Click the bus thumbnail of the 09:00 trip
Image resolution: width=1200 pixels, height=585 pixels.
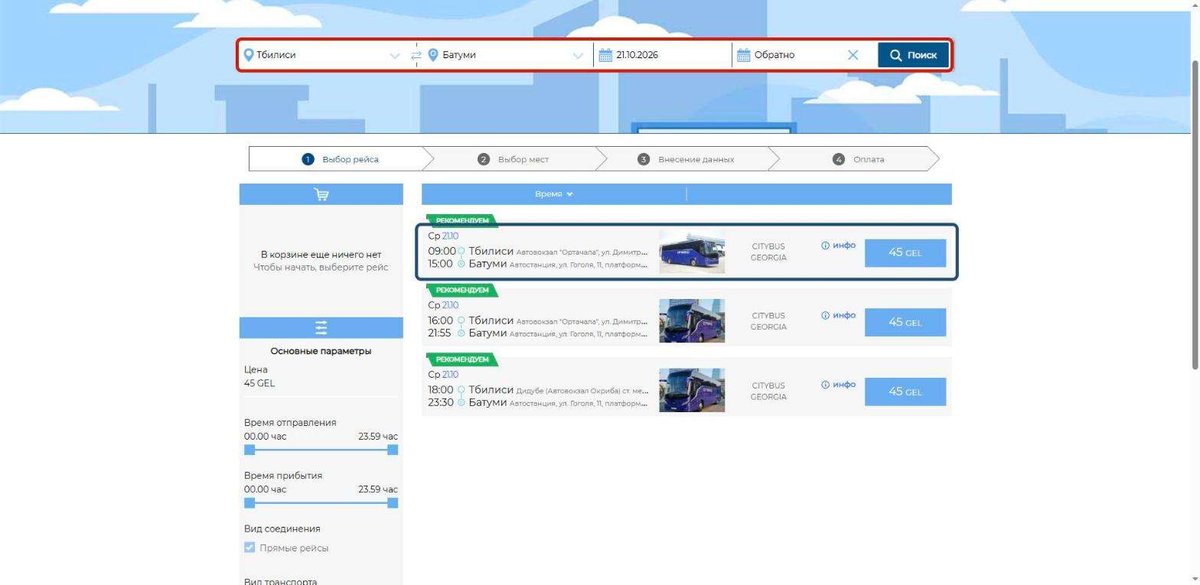(x=692, y=252)
